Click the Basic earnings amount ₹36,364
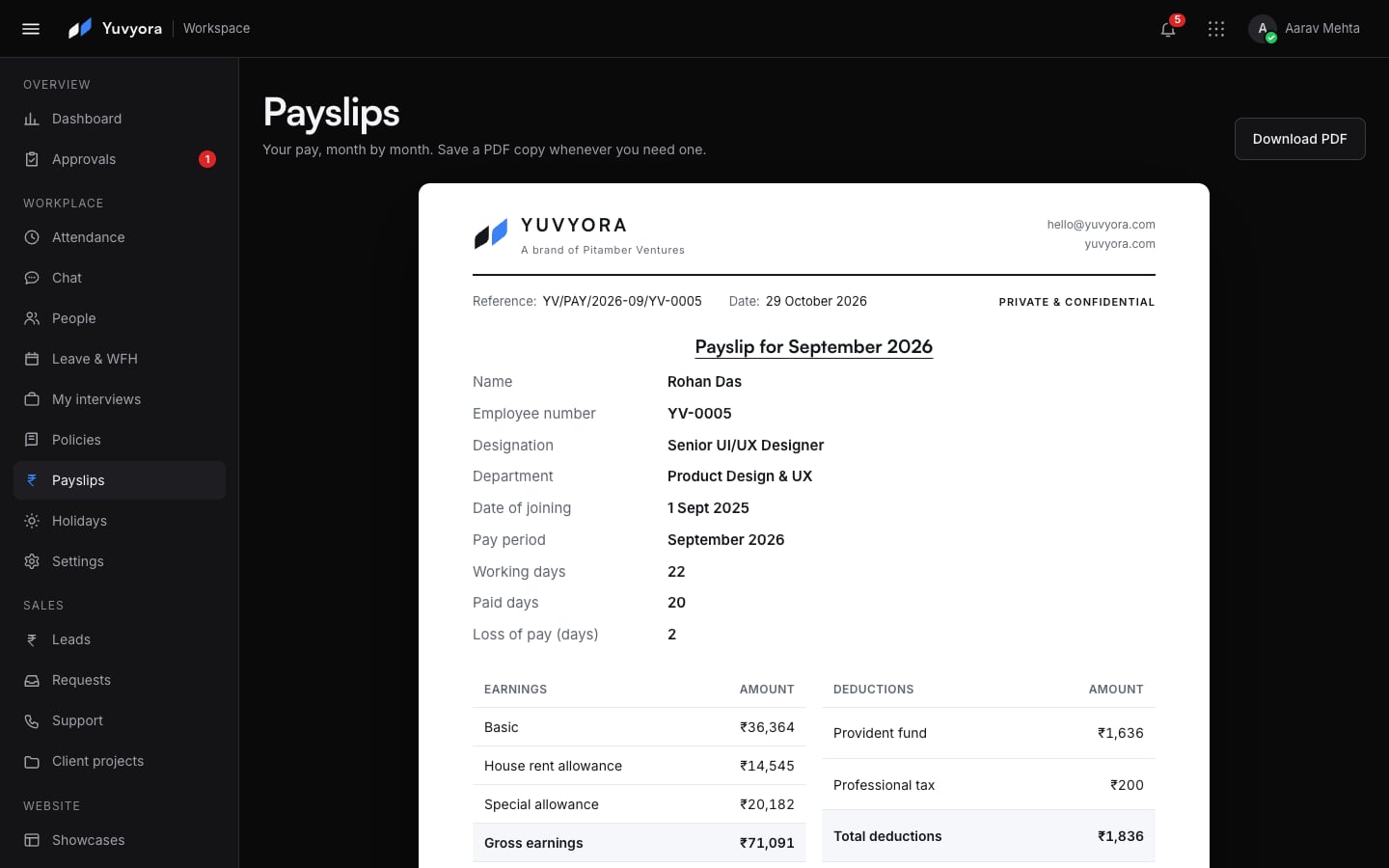 (x=767, y=727)
